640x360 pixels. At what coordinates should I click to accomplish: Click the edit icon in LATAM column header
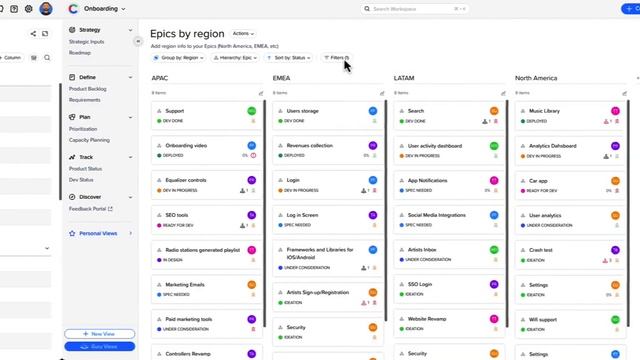tap(503, 93)
